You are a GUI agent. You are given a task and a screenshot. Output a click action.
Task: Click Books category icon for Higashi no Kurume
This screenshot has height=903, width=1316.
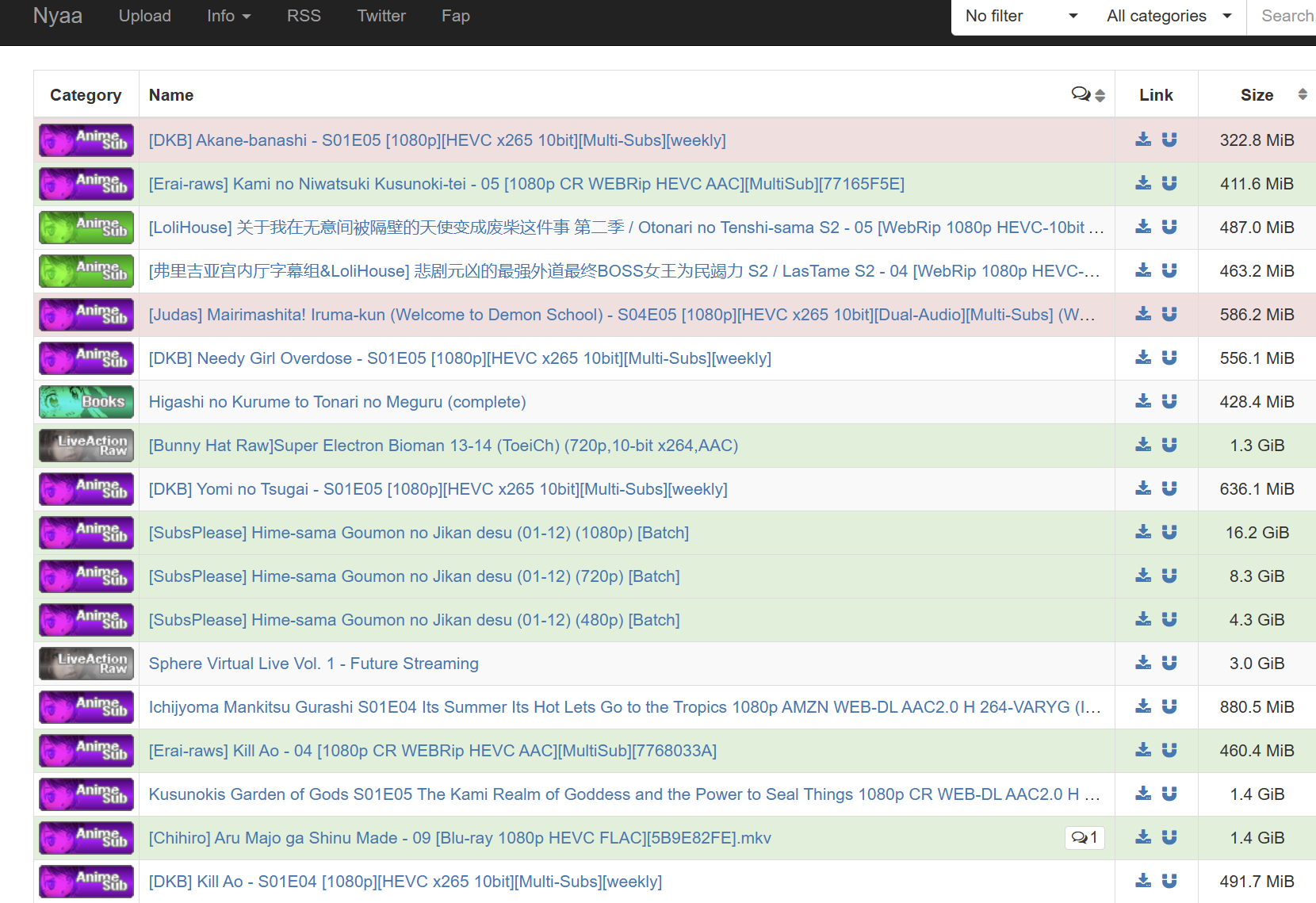pos(86,402)
